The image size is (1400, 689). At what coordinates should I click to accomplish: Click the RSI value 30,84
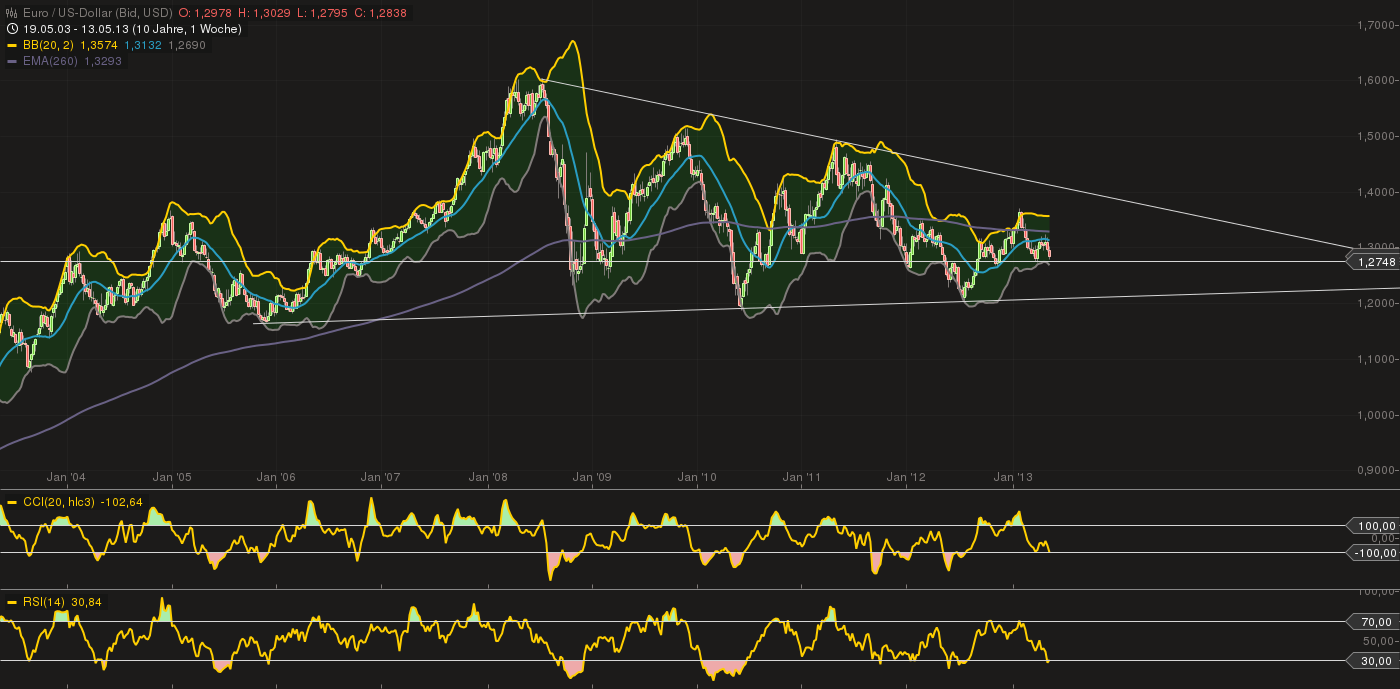click(86, 602)
